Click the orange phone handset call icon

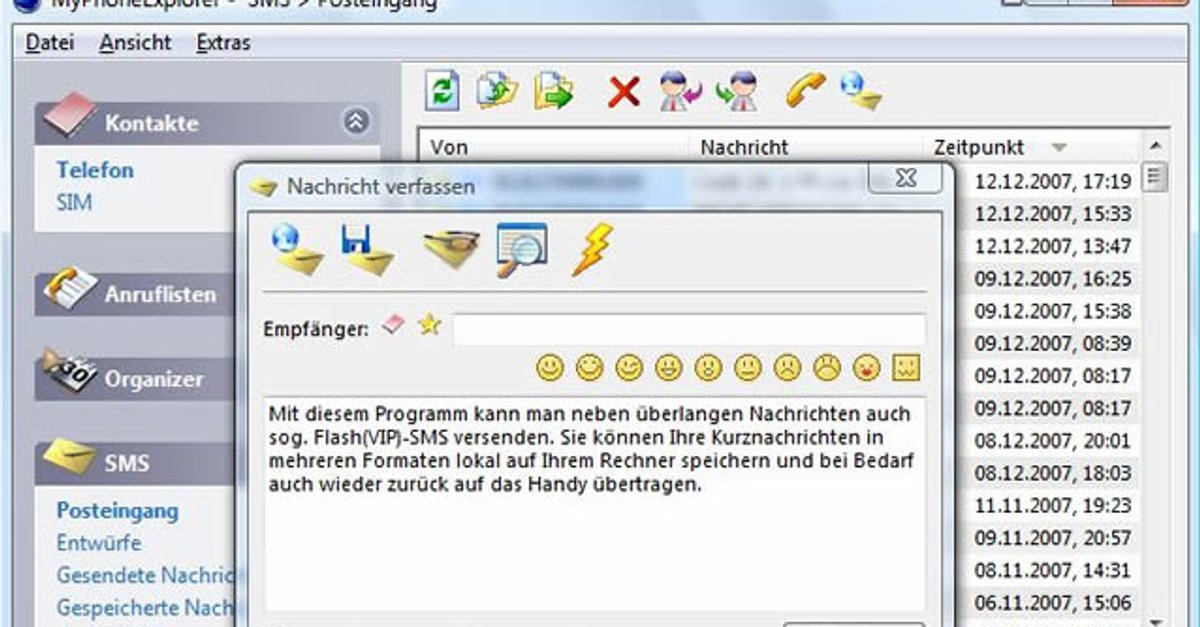[x=803, y=91]
